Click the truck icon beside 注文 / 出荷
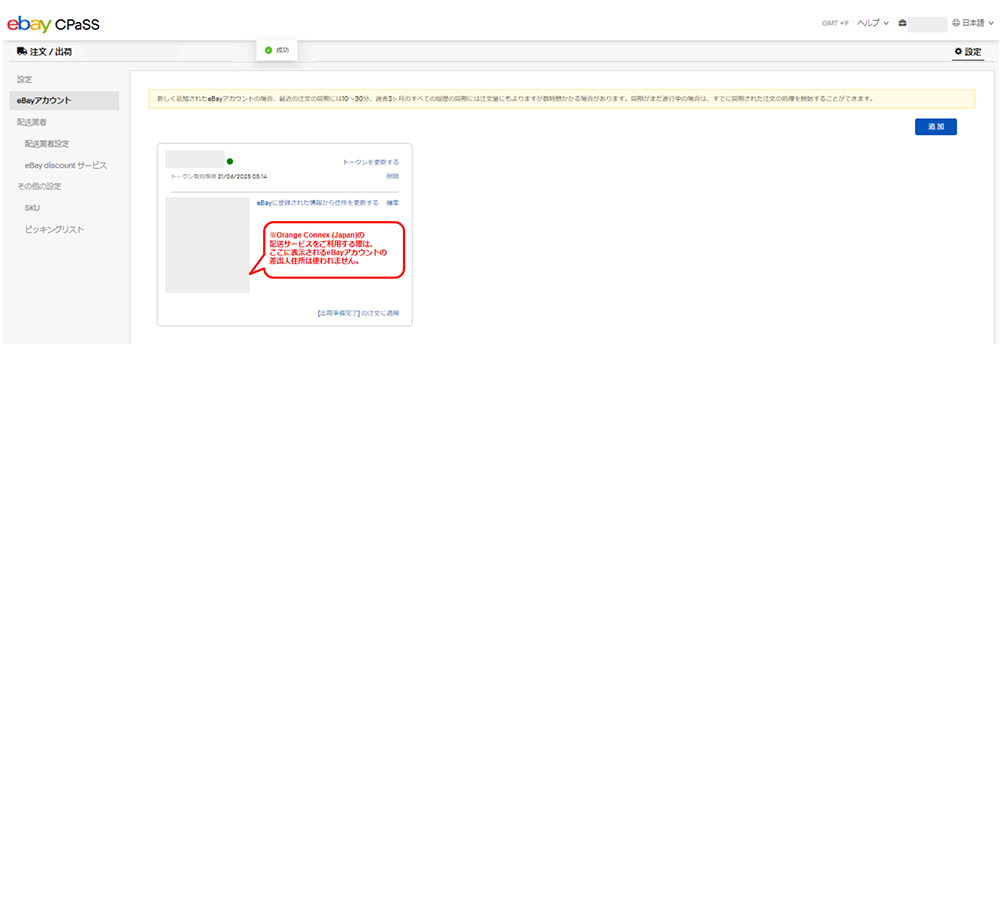Image resolution: width=1000 pixels, height=900 pixels. pyautogui.click(x=22, y=51)
